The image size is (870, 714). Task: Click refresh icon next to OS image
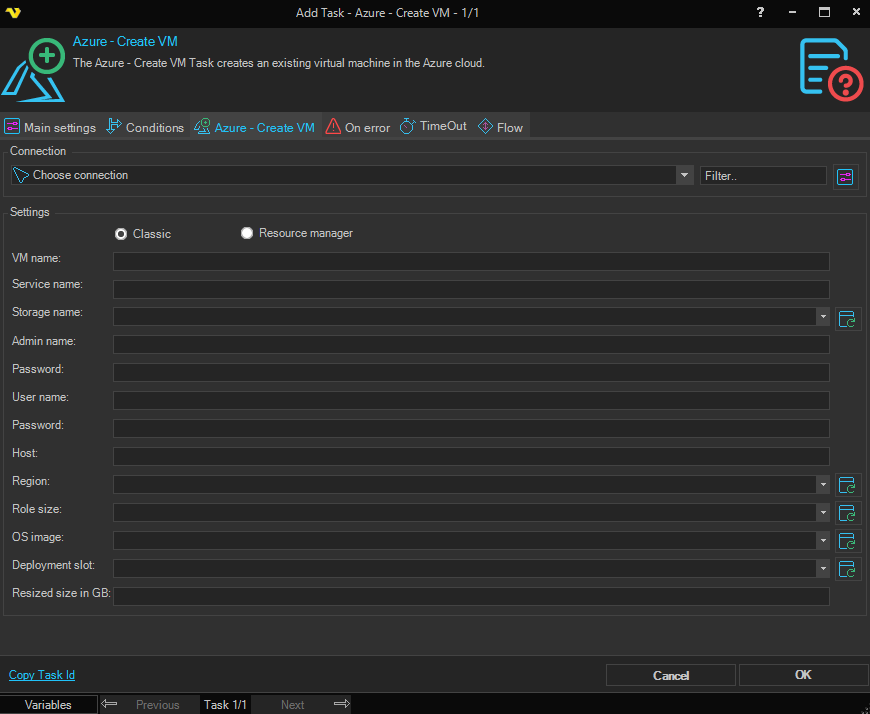point(848,542)
